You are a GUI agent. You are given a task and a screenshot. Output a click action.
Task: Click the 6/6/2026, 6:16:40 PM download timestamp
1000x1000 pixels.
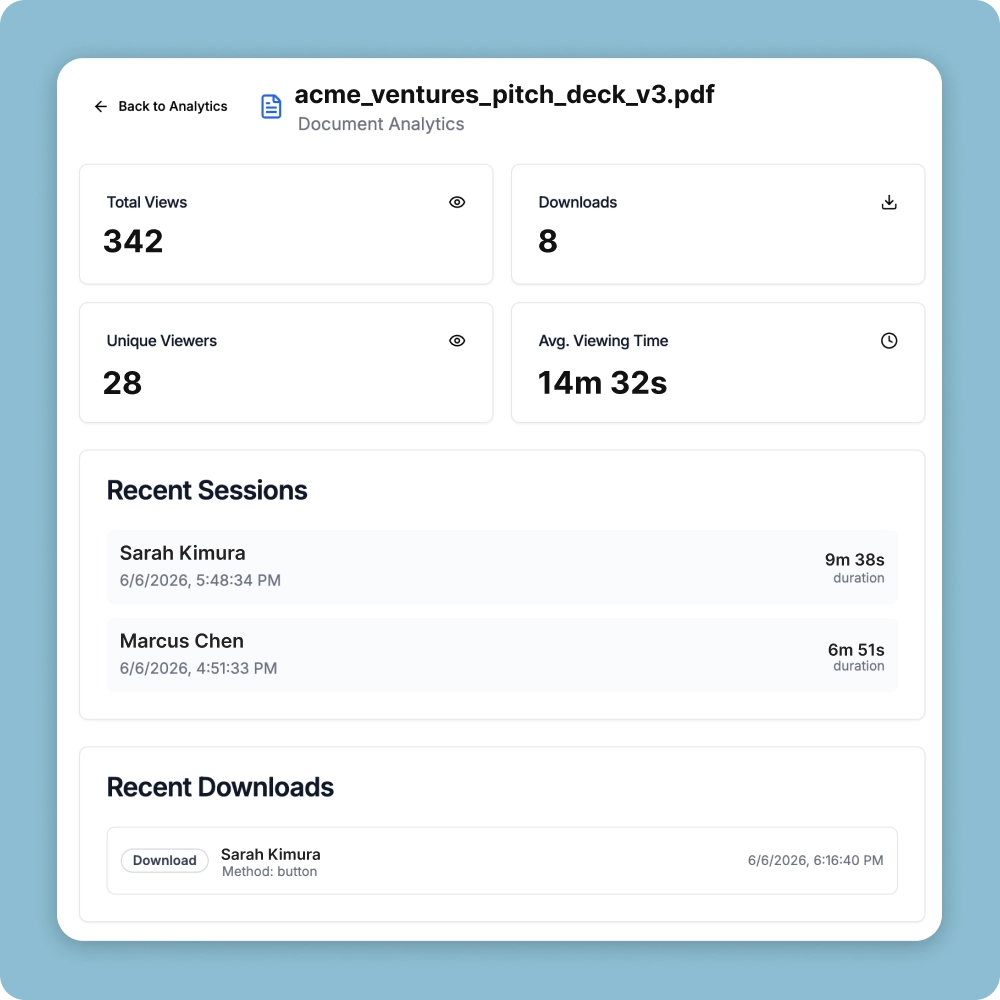tap(816, 860)
